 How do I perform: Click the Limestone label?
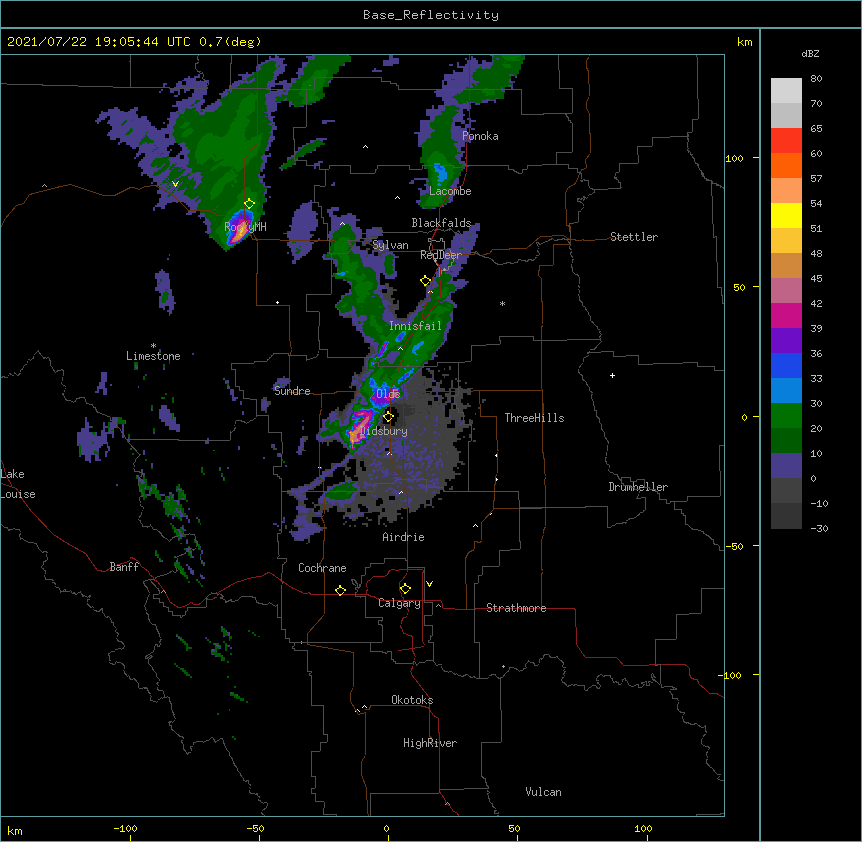tap(153, 356)
